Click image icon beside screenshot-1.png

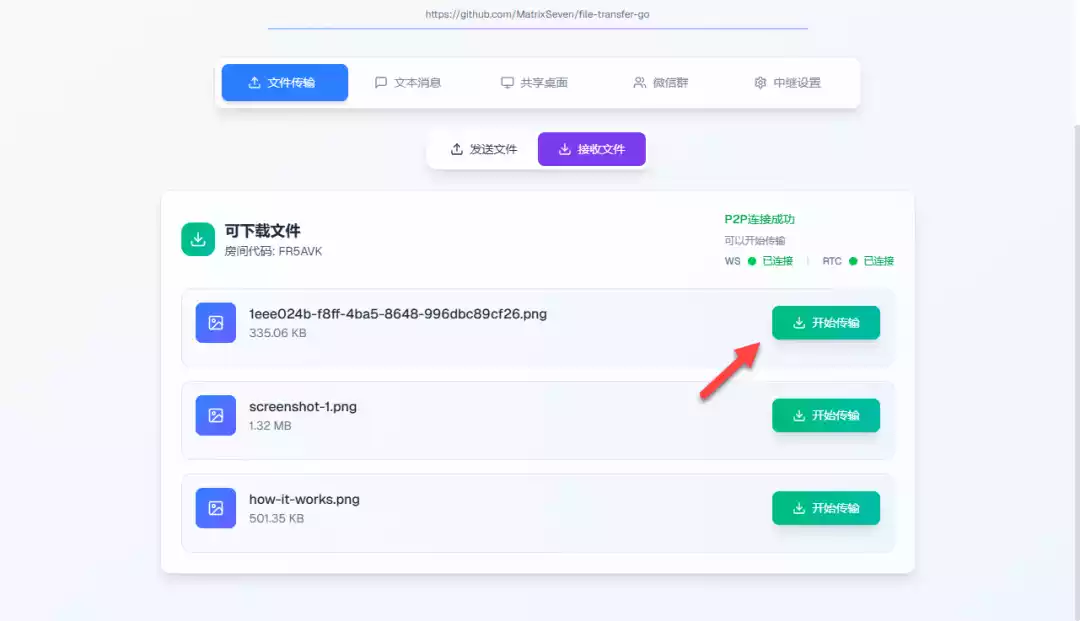[x=215, y=415]
